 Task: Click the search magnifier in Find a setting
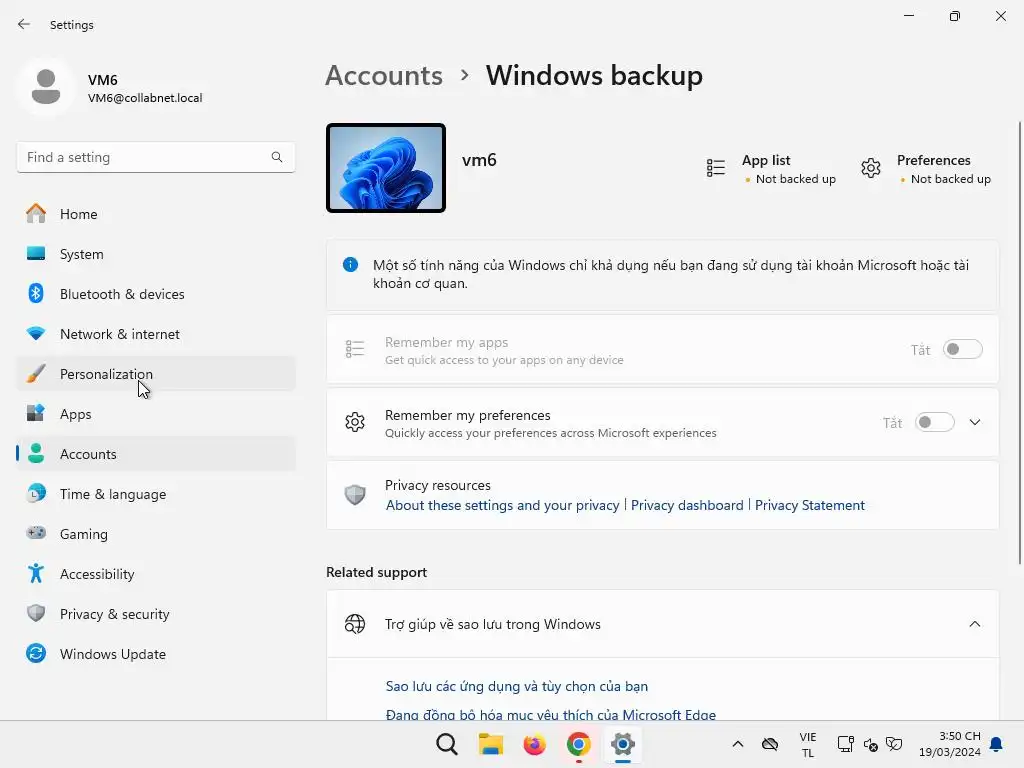tap(277, 157)
